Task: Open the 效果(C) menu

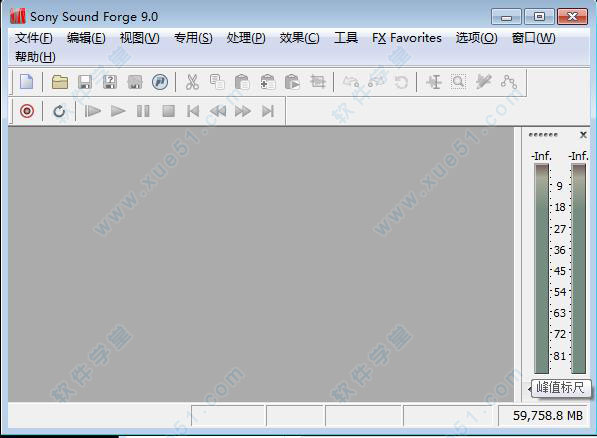Action: 299,38
